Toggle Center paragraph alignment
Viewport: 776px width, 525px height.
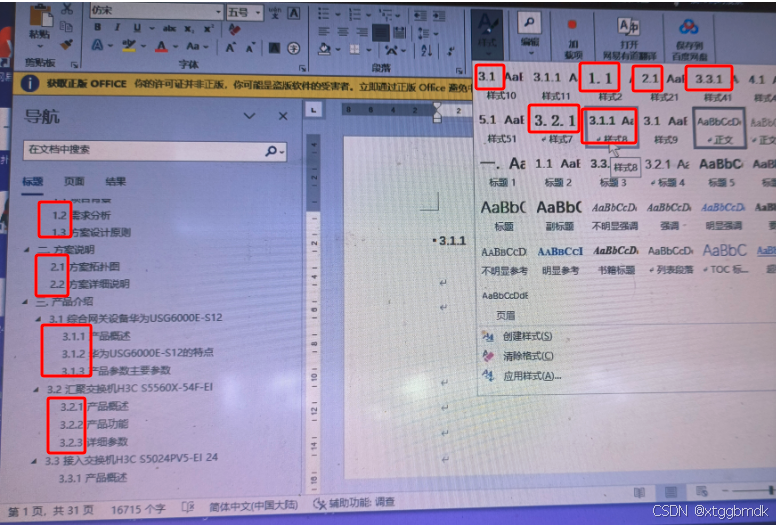[x=342, y=32]
